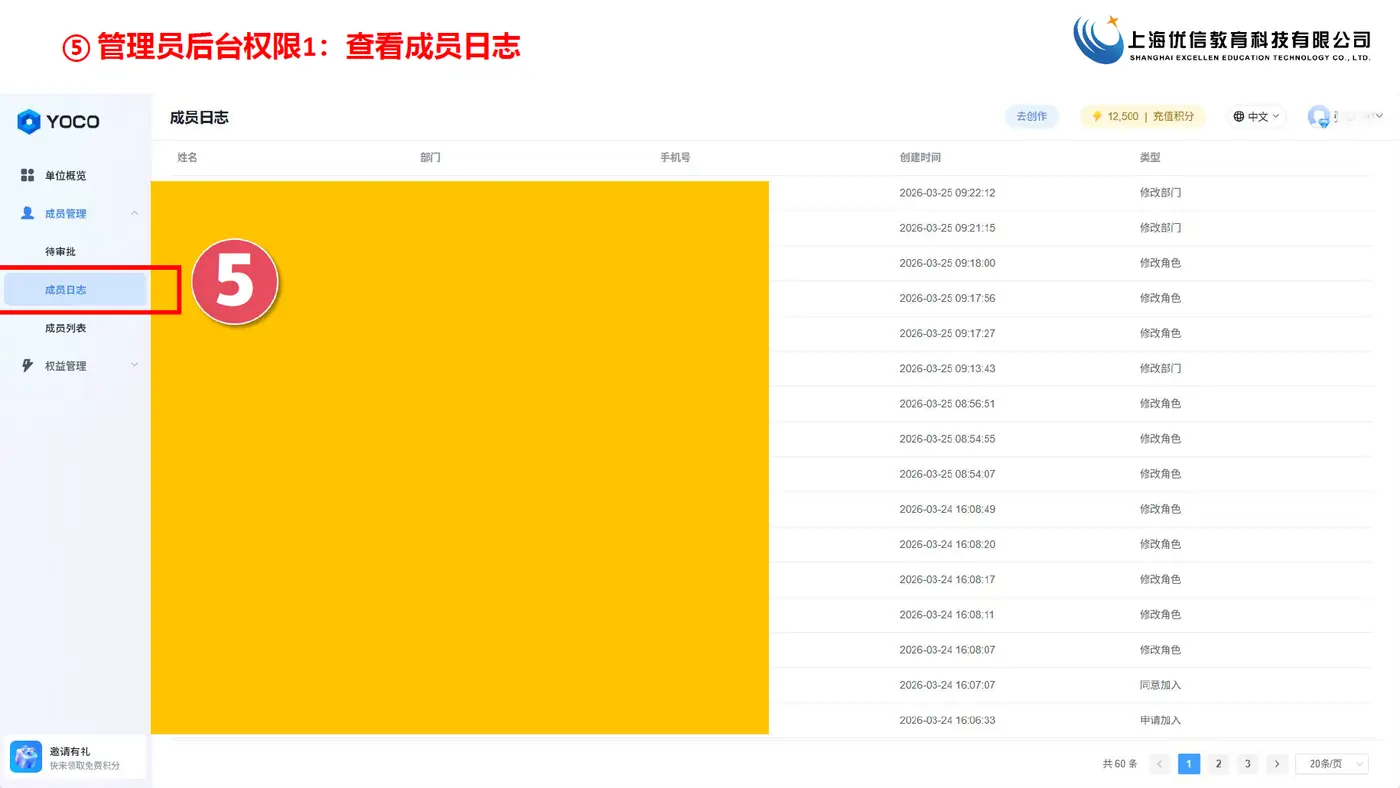
Task: Expand the 权益管理 menu chevron
Action: [135, 366]
